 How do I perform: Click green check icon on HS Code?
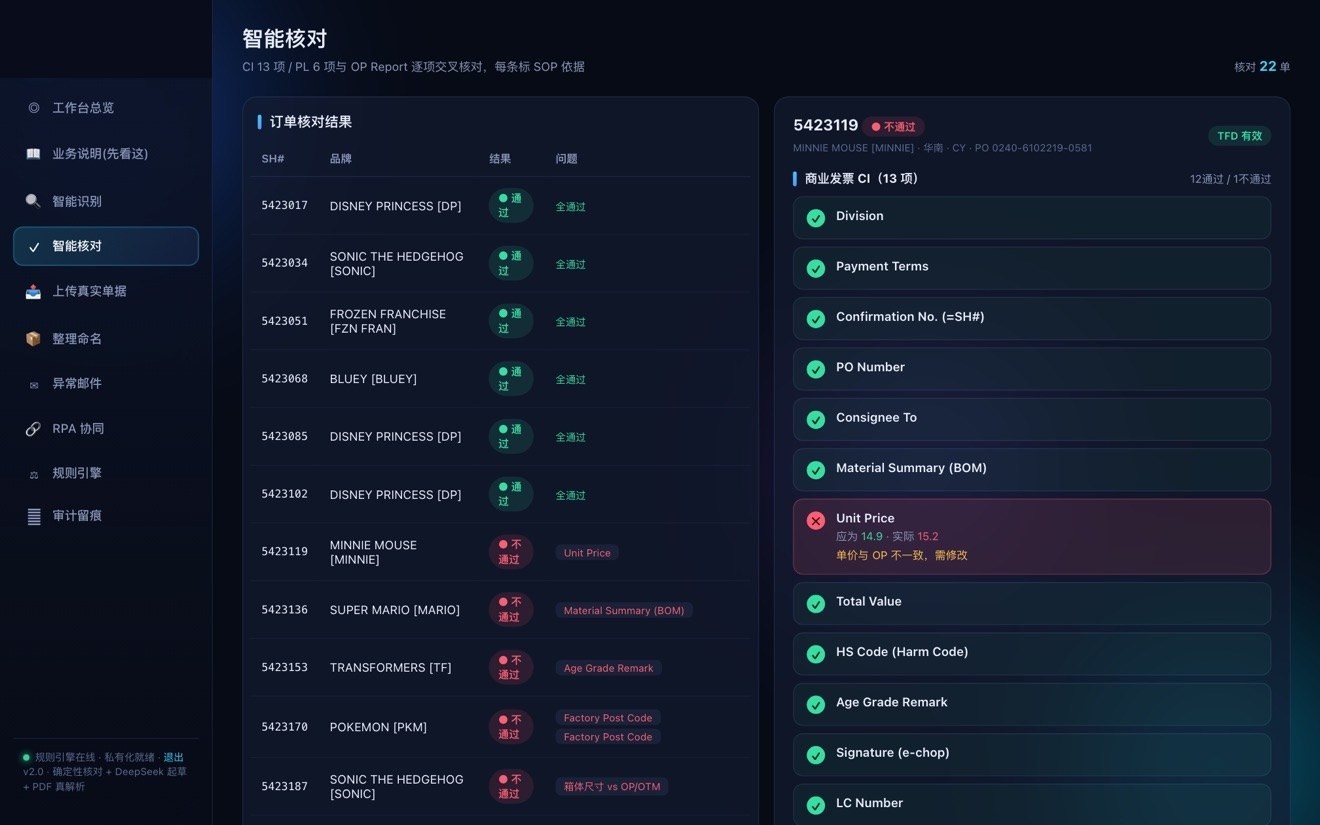pos(816,653)
